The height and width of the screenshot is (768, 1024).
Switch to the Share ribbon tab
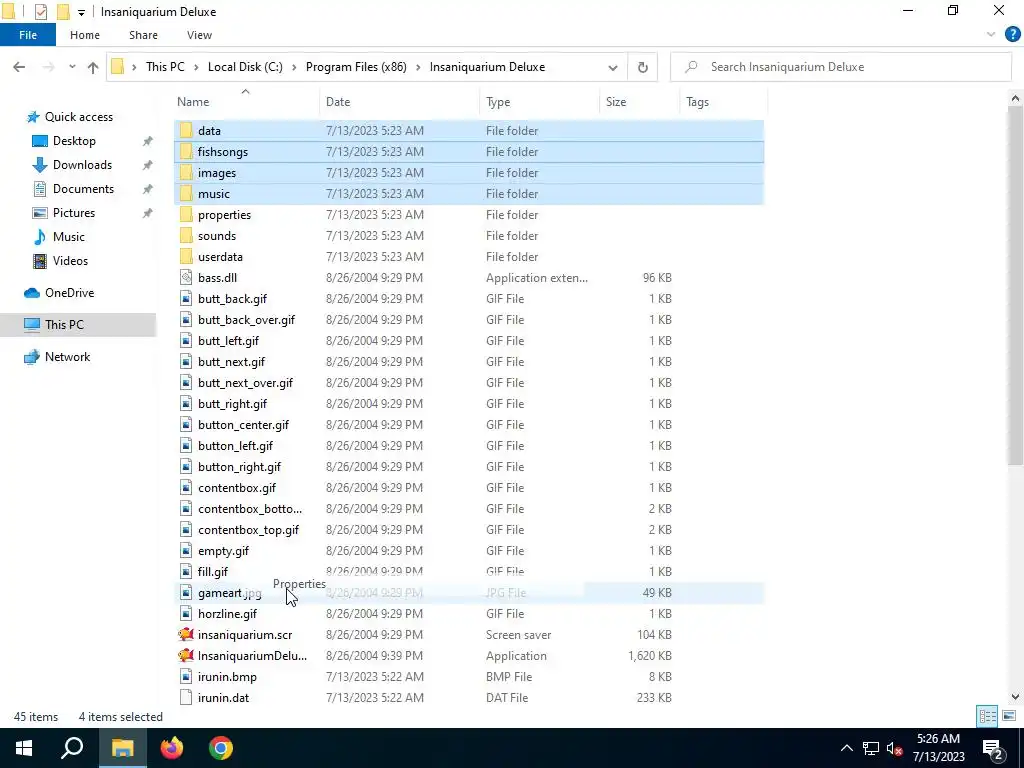(x=143, y=35)
